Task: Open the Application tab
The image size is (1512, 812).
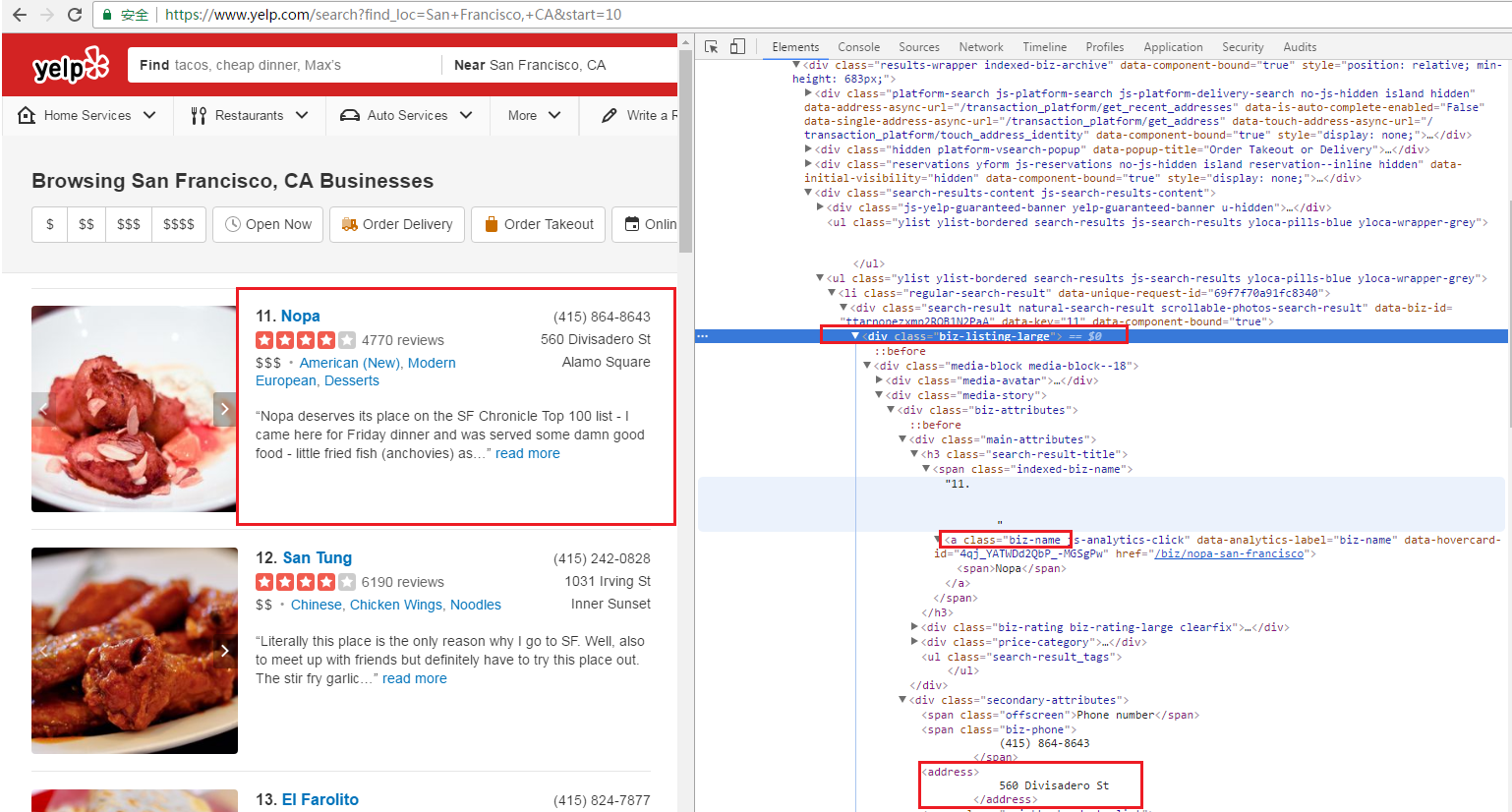Action: click(x=1173, y=47)
